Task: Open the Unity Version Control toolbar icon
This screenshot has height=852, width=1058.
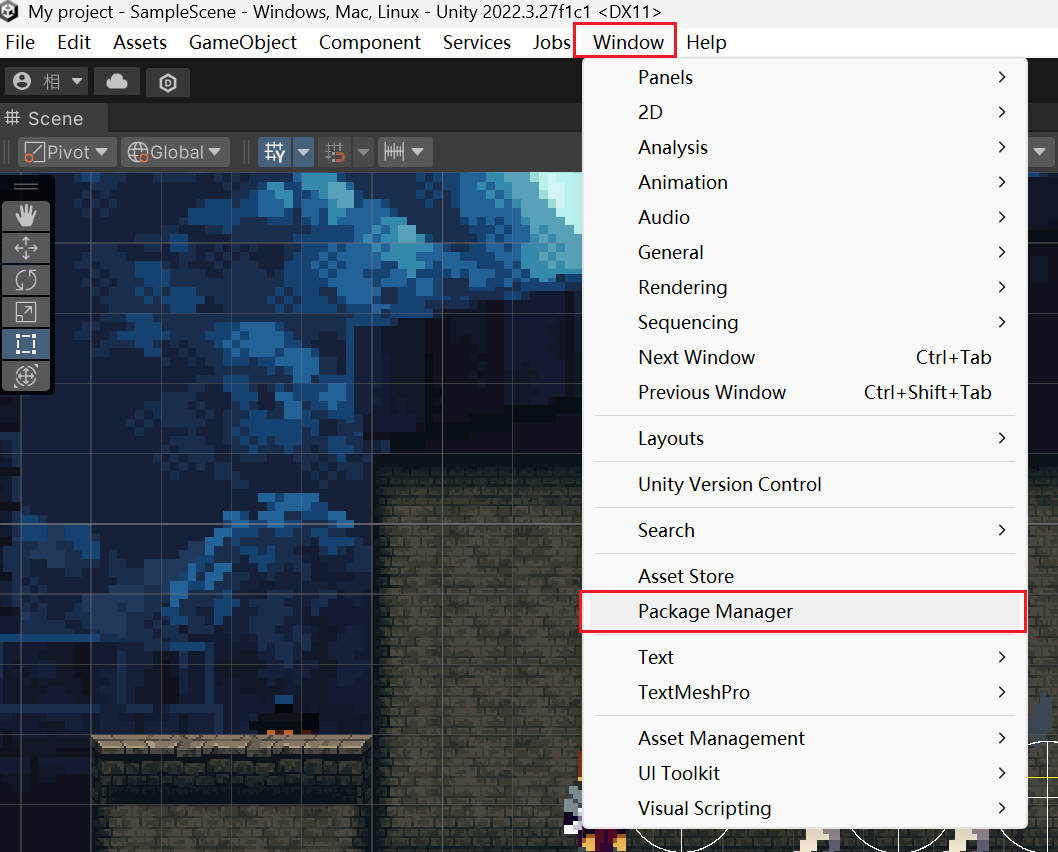Action: point(167,82)
